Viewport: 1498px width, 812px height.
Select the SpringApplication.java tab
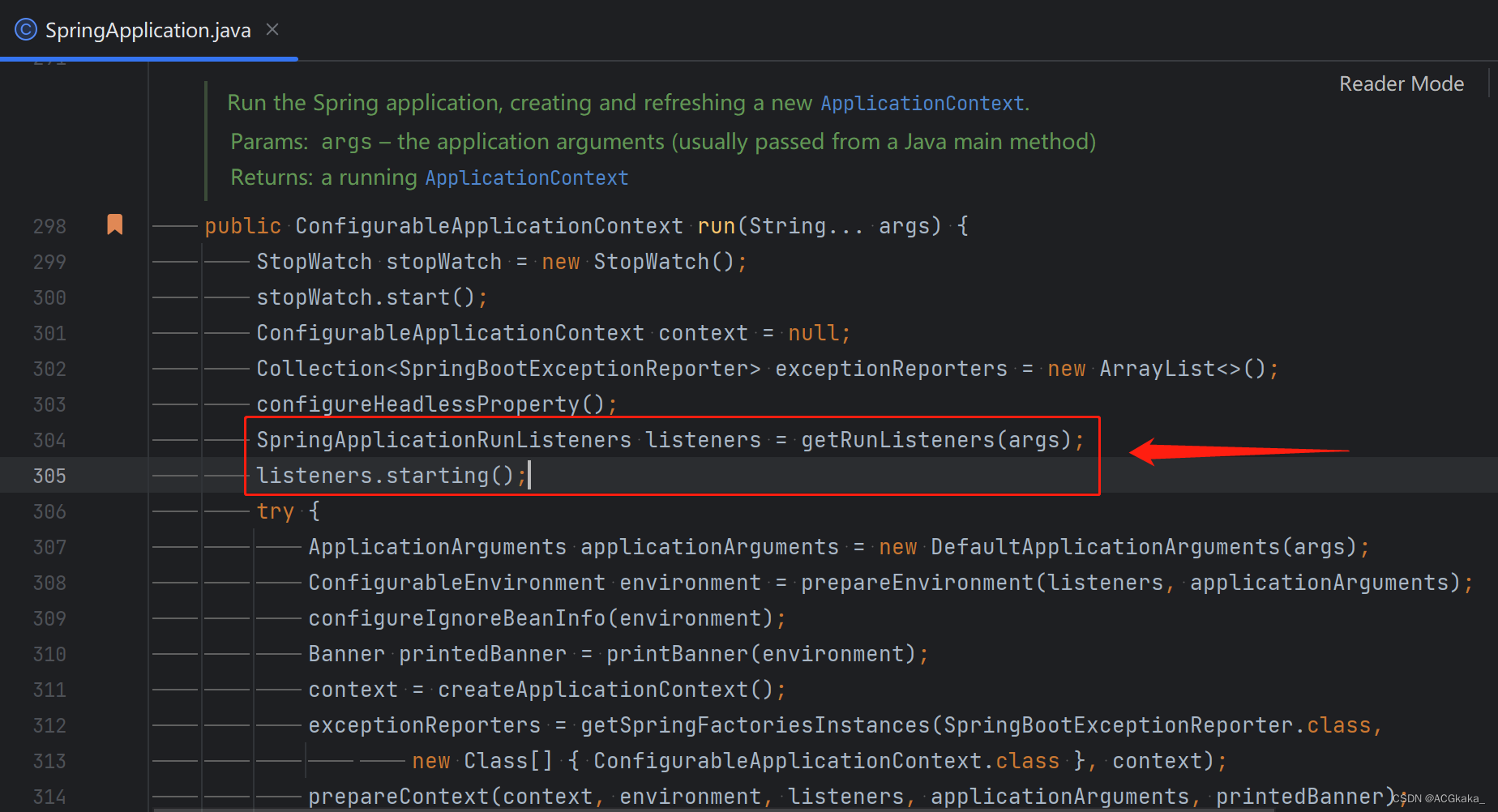click(x=148, y=30)
